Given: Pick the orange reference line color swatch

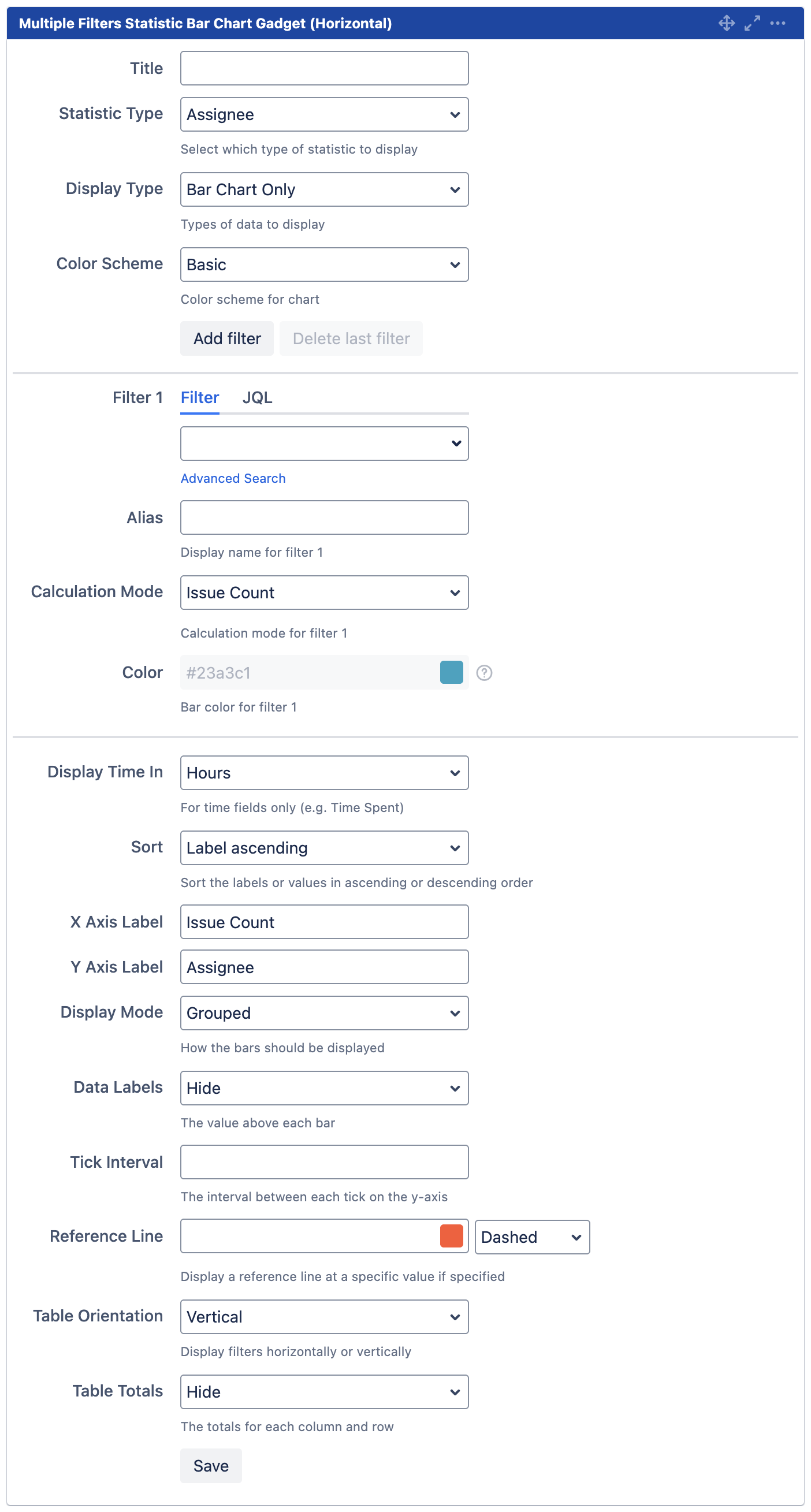Looking at the screenshot, I should (451, 1236).
